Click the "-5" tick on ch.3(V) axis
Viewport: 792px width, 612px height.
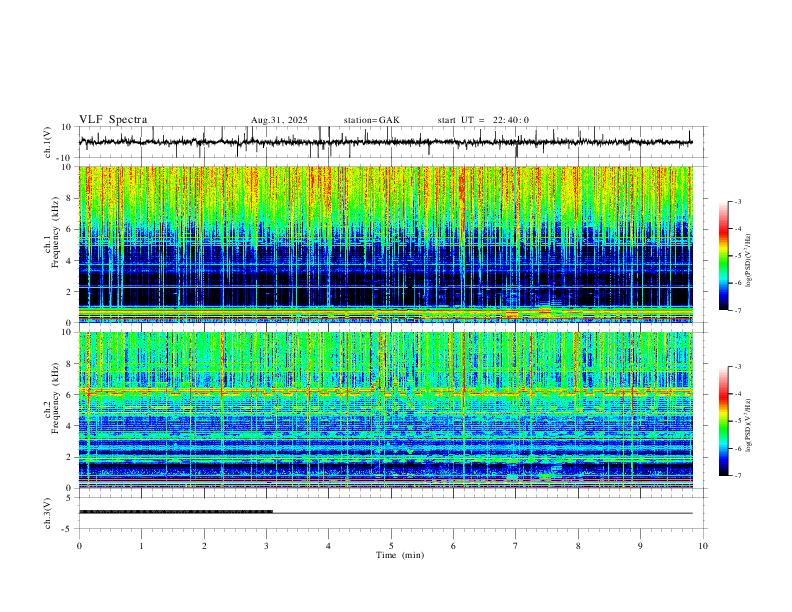point(68,529)
